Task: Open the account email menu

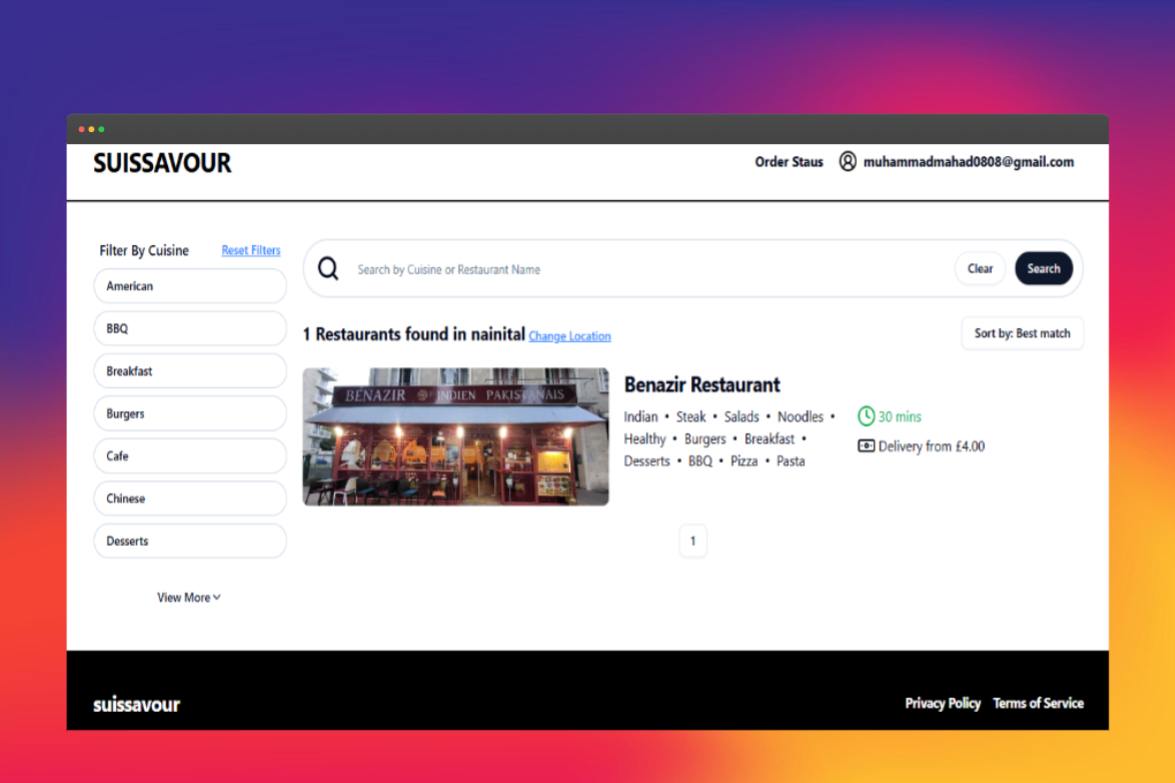Action: 968,162
